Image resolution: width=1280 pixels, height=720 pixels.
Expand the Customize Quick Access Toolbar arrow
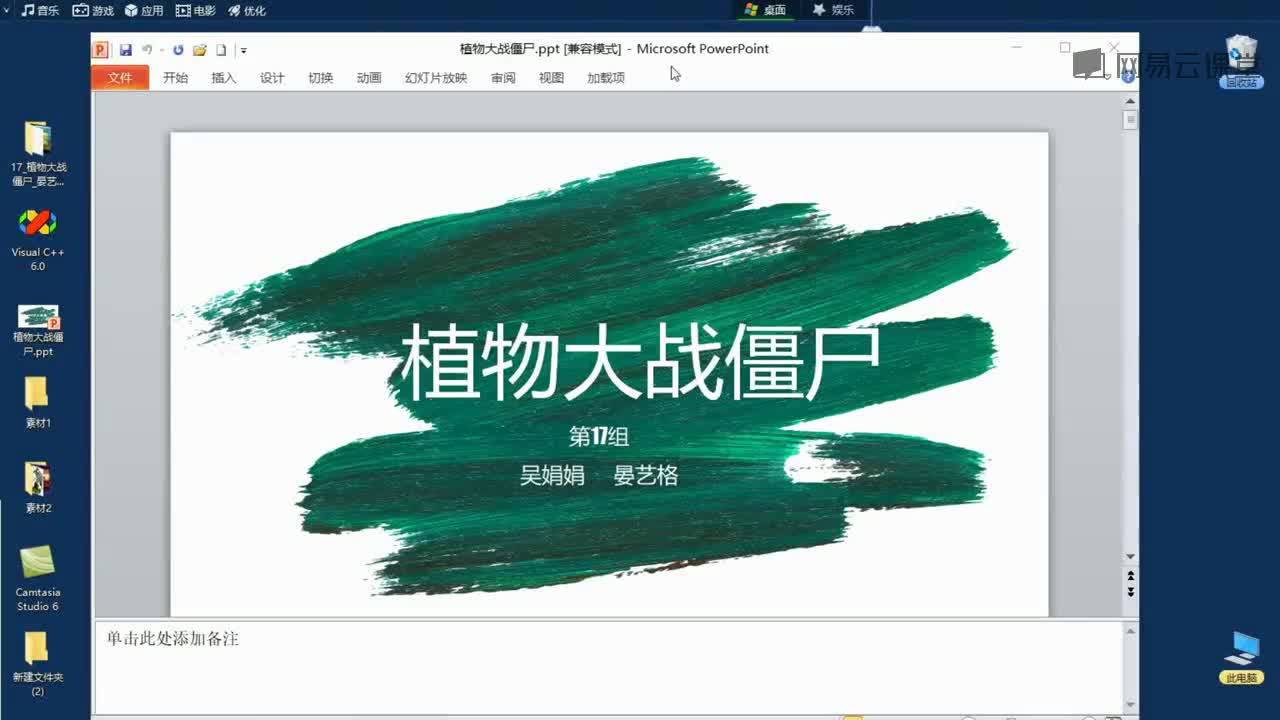[243, 51]
